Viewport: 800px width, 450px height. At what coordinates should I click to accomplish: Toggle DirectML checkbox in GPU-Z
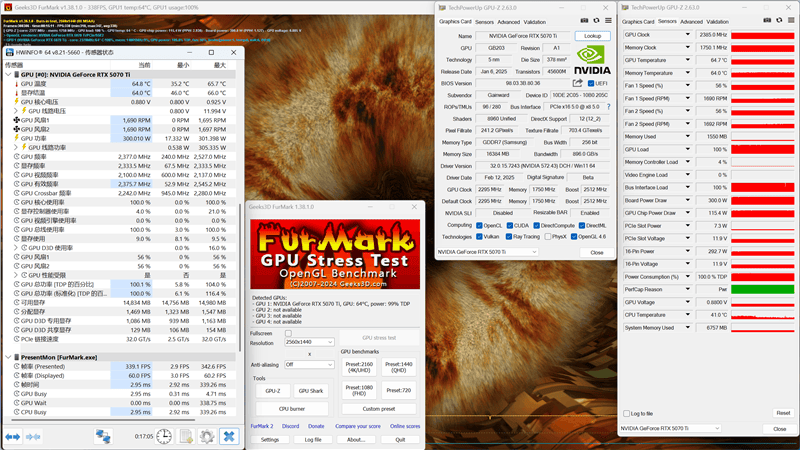tap(582, 225)
